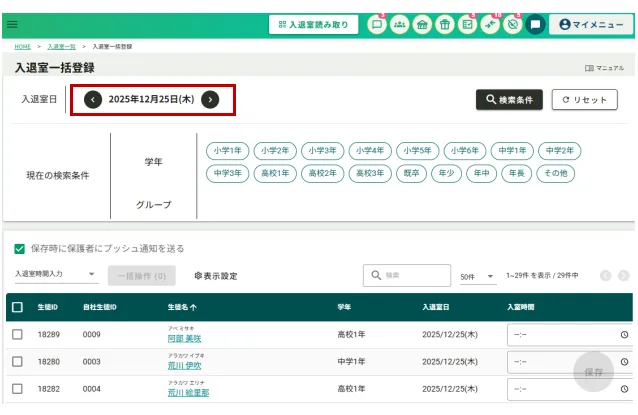Click the group/people icon in header
The image size is (638, 415).
(x=399, y=24)
